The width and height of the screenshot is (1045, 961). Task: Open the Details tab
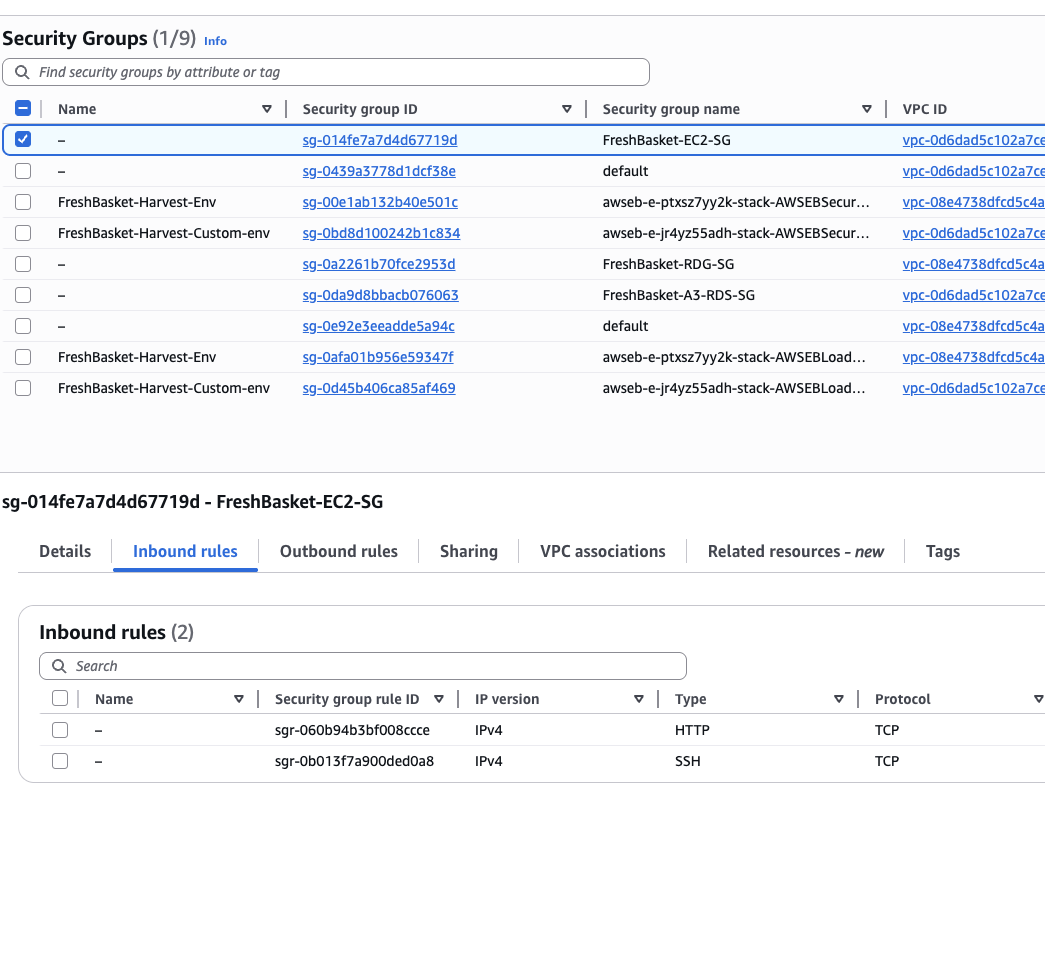[65, 552]
